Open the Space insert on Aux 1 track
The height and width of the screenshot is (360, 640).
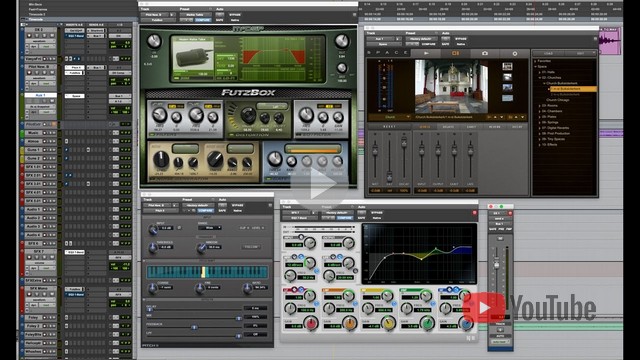(x=75, y=96)
